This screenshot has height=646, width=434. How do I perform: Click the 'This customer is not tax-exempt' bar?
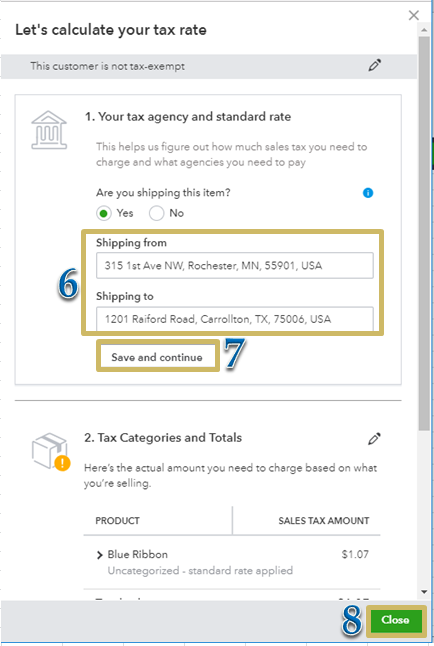(209, 66)
